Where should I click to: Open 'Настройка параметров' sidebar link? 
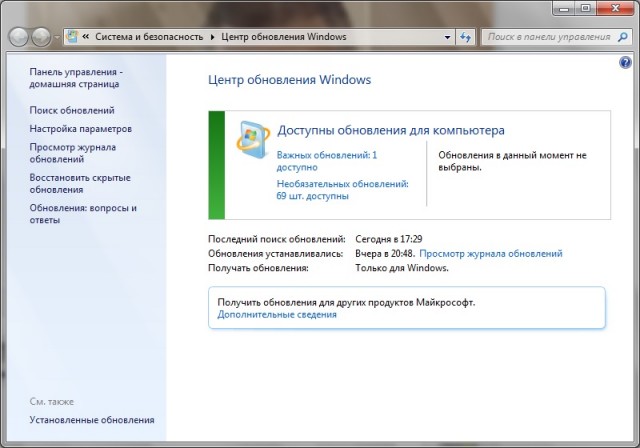click(80, 129)
